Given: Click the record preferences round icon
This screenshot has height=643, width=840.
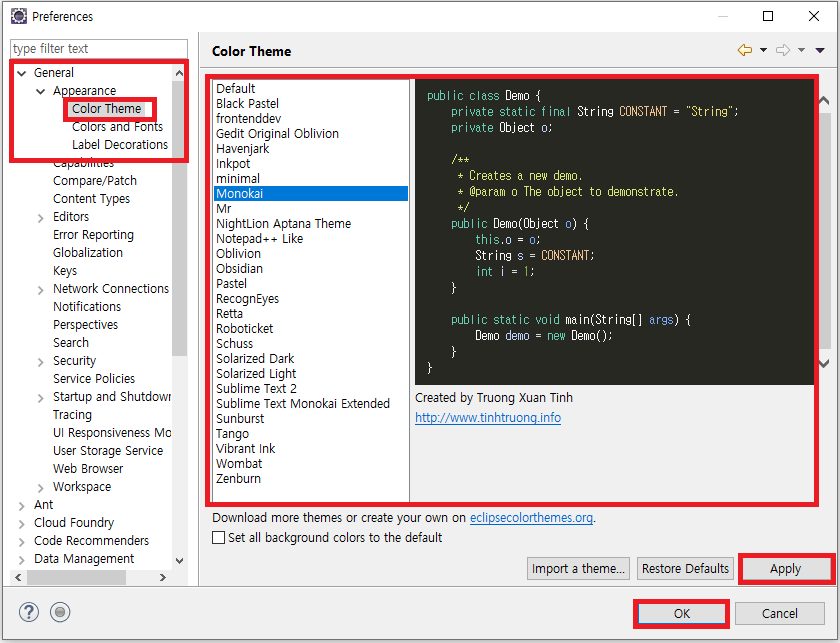Looking at the screenshot, I should [x=60, y=612].
